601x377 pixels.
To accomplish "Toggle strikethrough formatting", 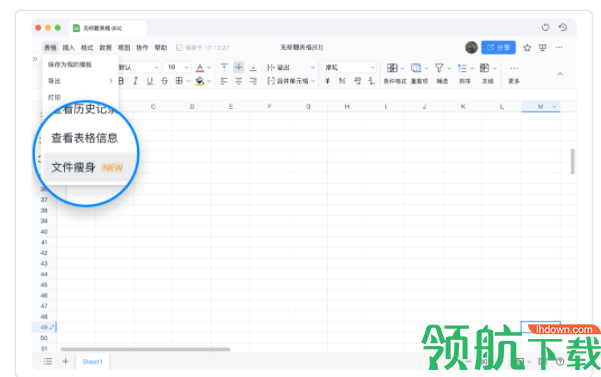I will click(x=164, y=81).
